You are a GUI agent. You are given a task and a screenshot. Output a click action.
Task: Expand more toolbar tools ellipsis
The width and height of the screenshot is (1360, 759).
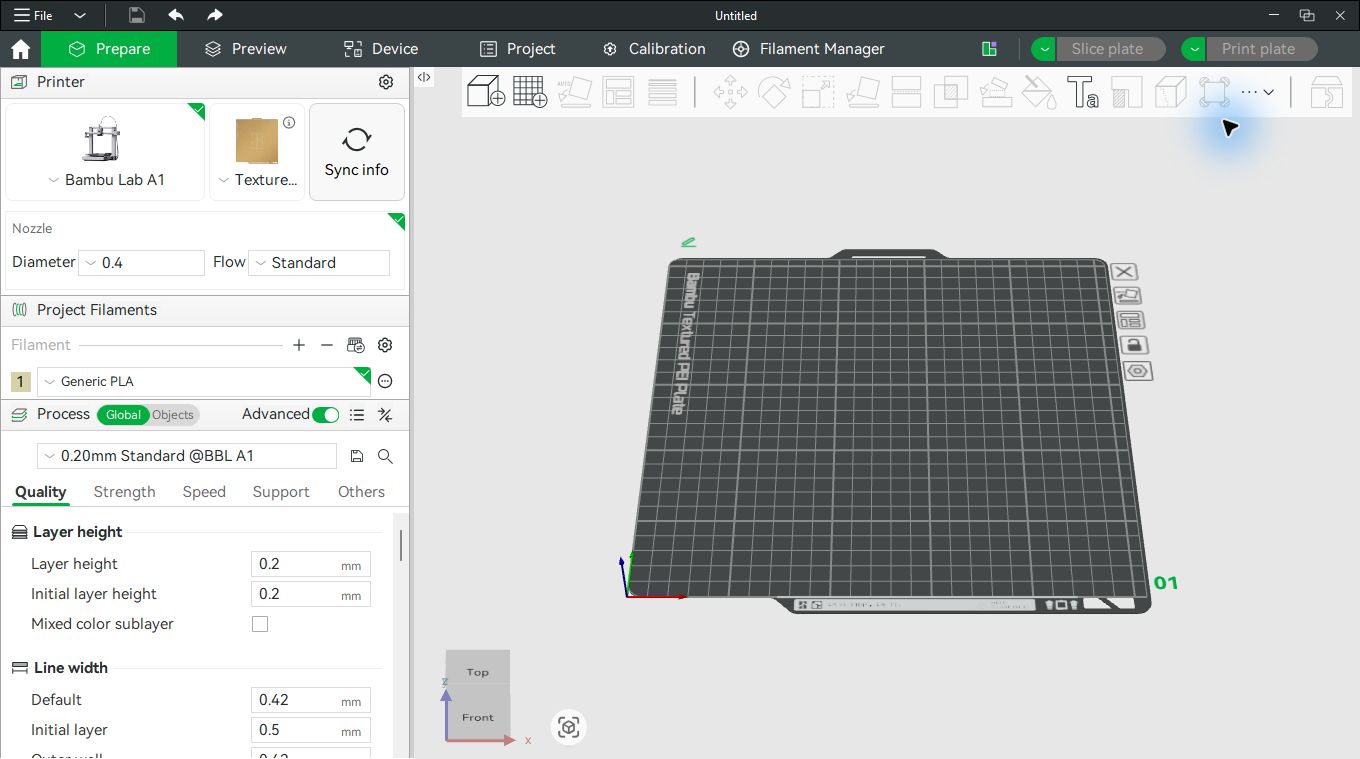click(x=1258, y=92)
